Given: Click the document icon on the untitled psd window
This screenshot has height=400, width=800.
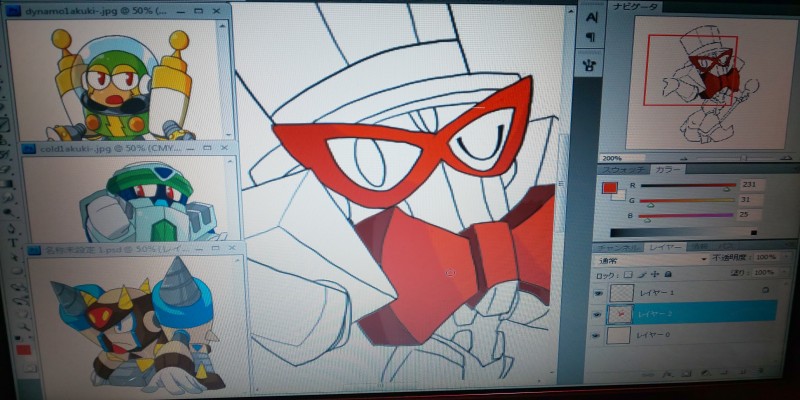Looking at the screenshot, I should point(36,250).
